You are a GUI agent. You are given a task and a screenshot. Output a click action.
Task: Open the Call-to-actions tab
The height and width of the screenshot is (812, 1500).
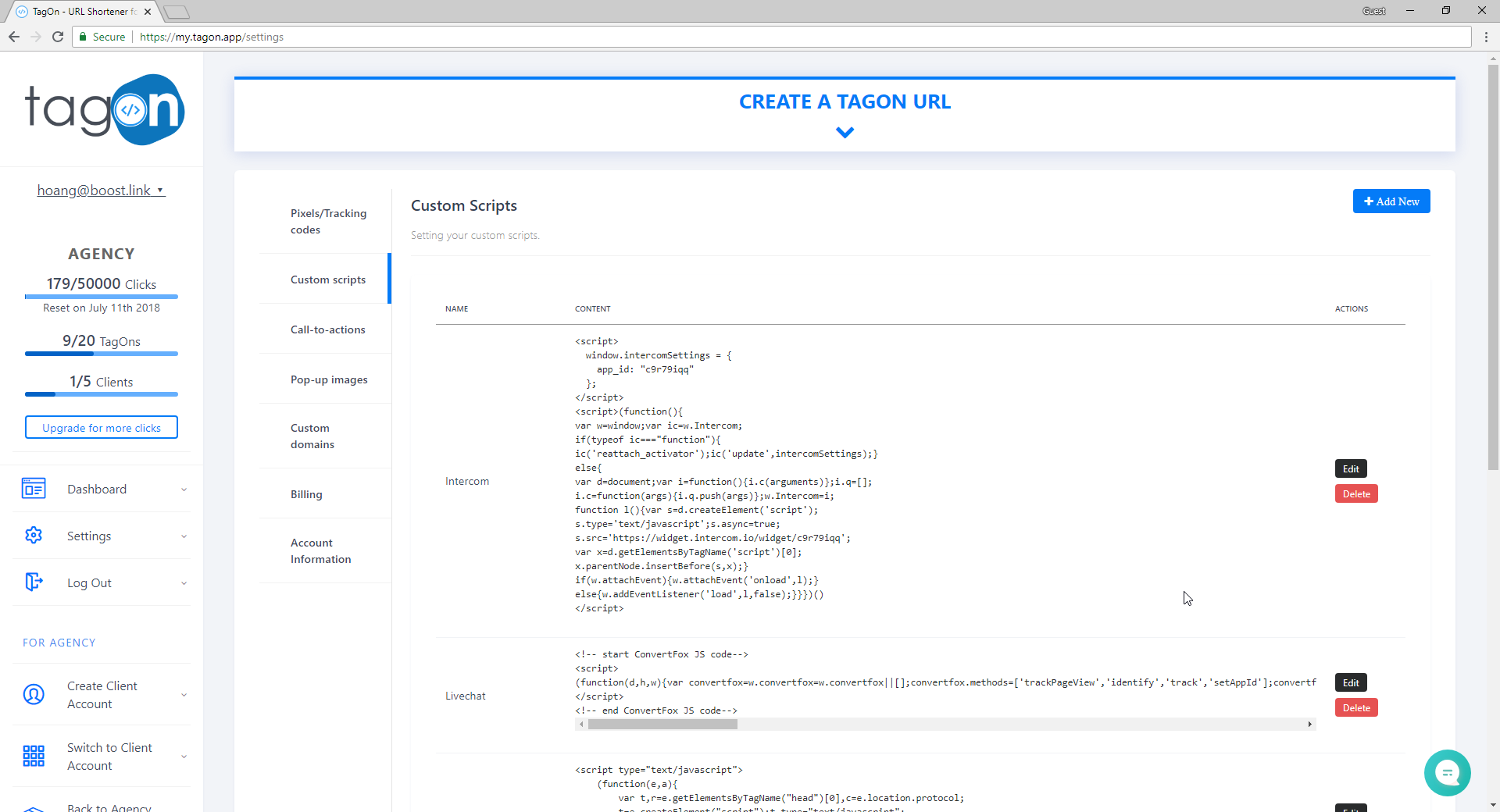pyautogui.click(x=325, y=329)
